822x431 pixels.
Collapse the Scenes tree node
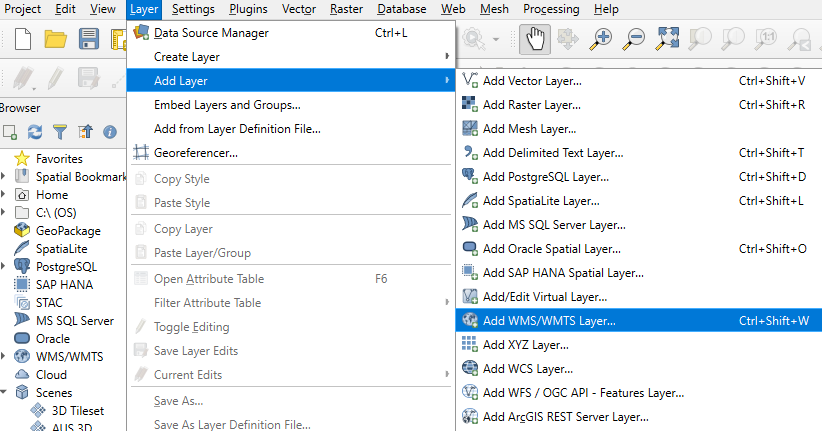click(x=4, y=393)
